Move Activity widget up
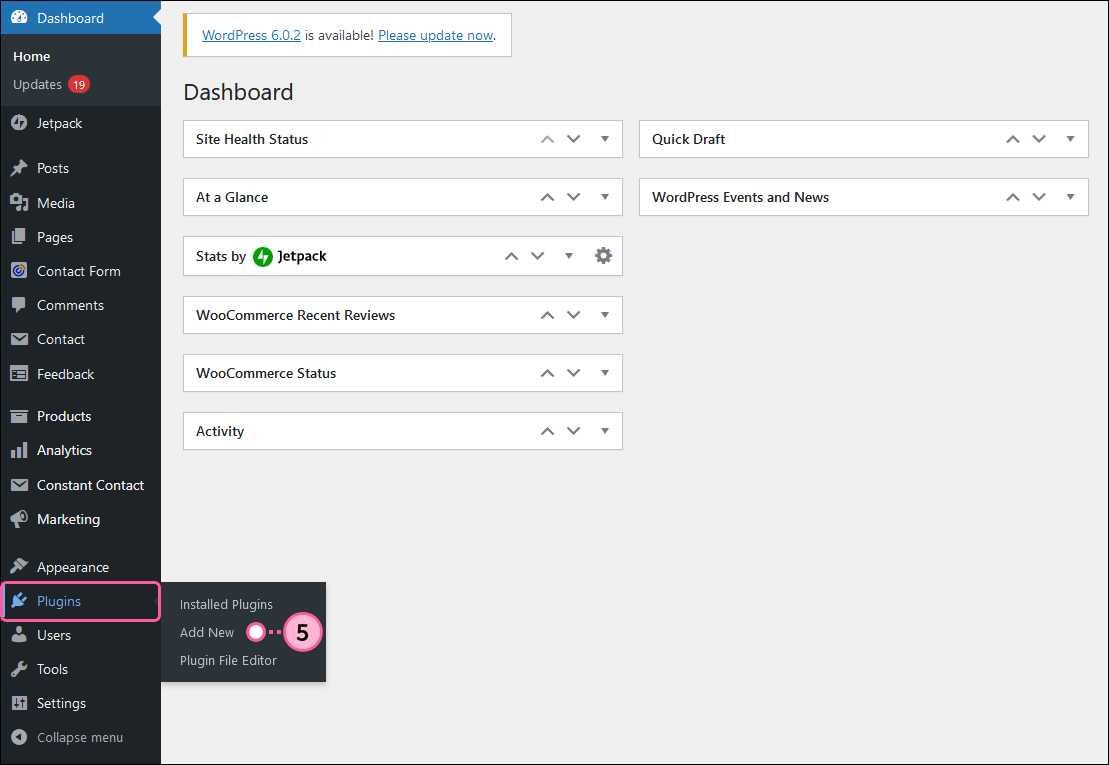Screen dimensions: 1109x765 (547, 431)
